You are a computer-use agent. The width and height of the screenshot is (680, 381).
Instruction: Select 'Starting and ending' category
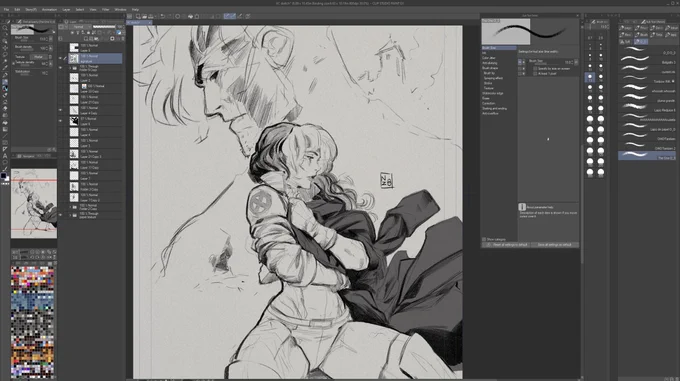click(494, 108)
